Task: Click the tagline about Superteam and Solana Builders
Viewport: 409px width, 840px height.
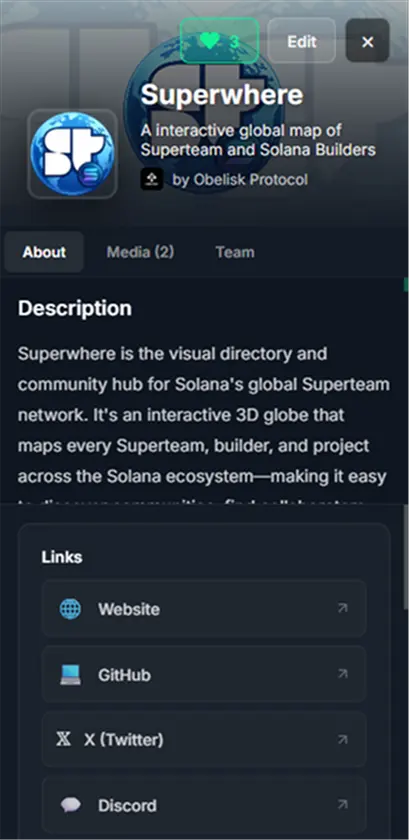Action: pos(258,140)
